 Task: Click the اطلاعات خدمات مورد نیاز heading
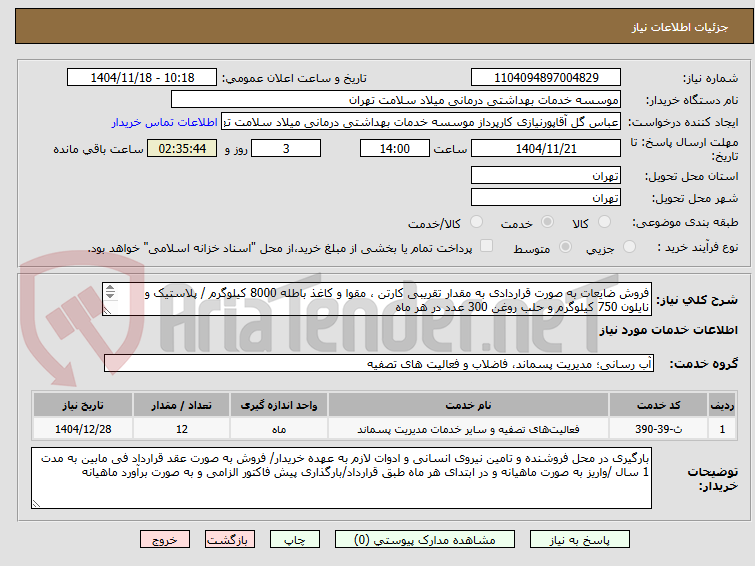coord(668,330)
